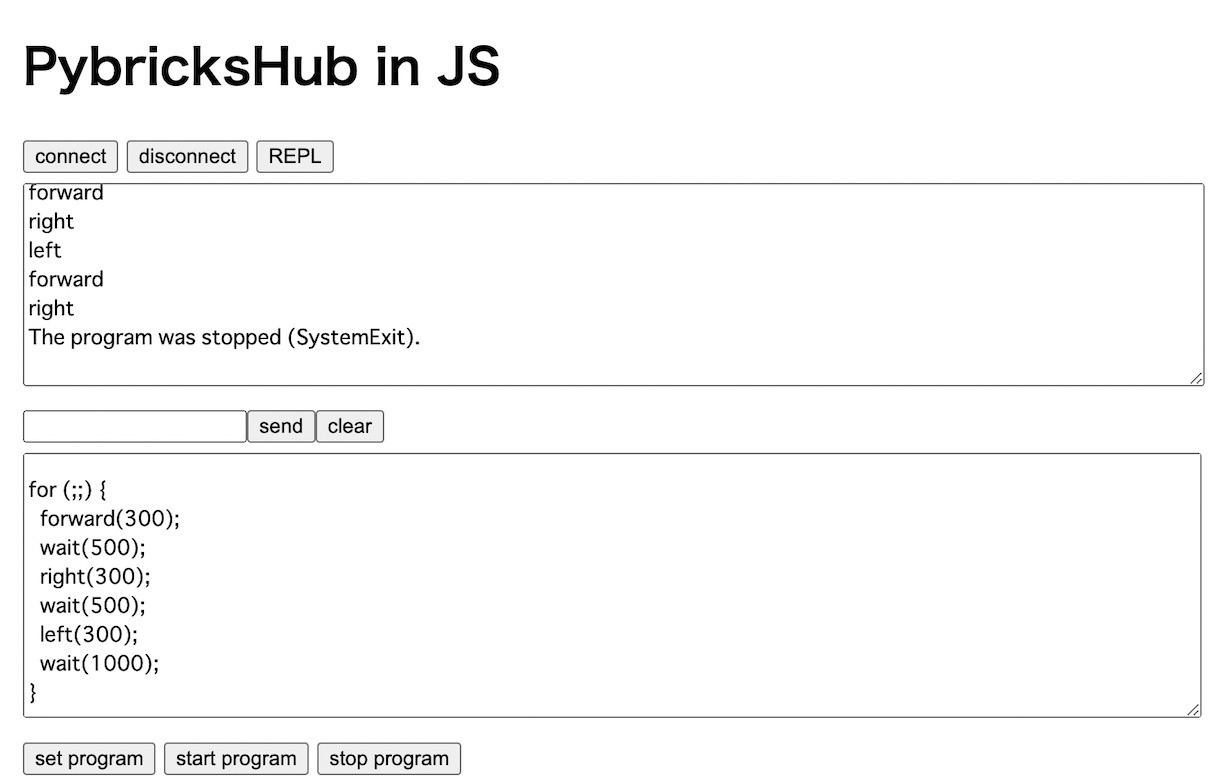Viewport: 1220px width, 782px height.
Task: Open the REPL
Action: coord(294,157)
